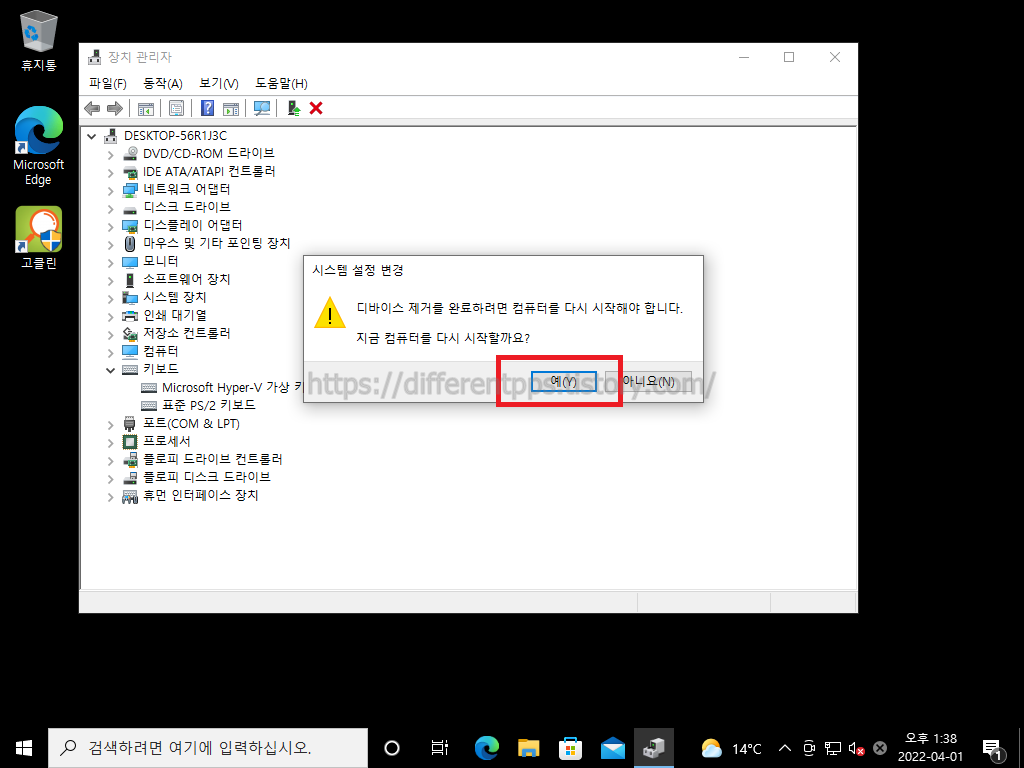This screenshot has height=768, width=1024.
Task: Open the 도움말(H) menu
Action: 281,84
